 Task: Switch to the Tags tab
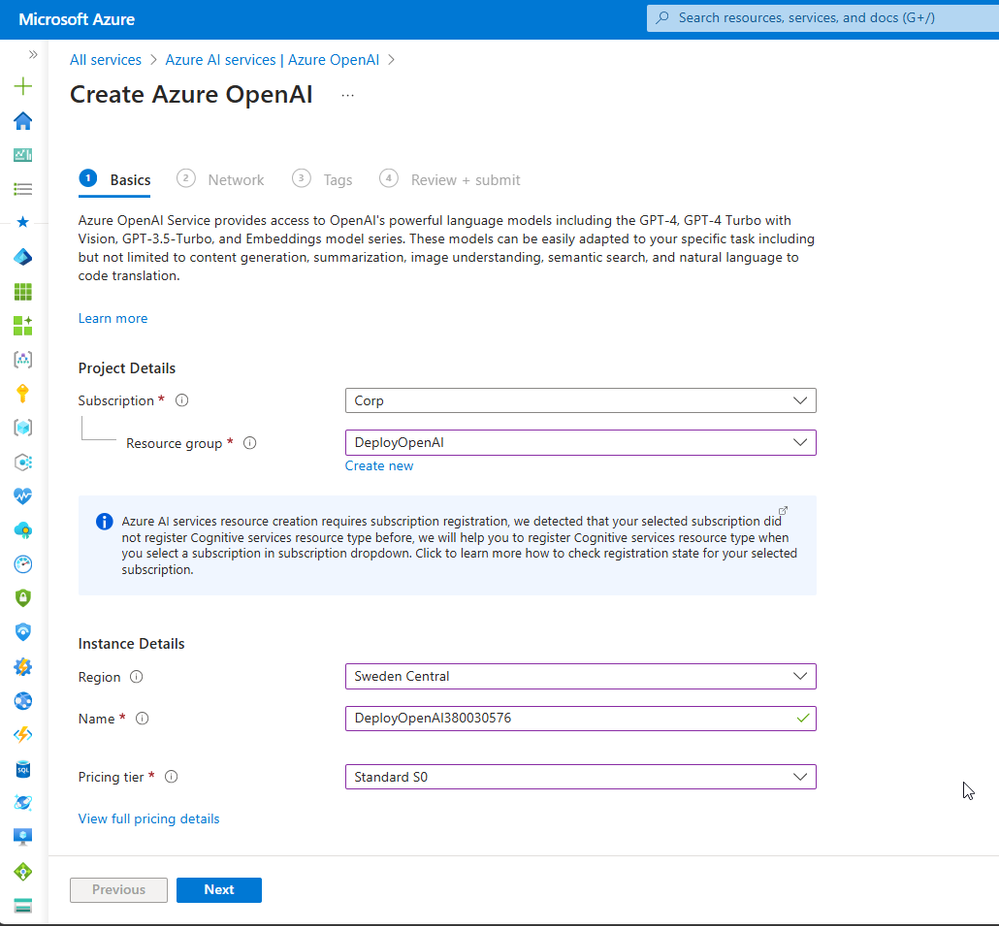tap(322, 180)
